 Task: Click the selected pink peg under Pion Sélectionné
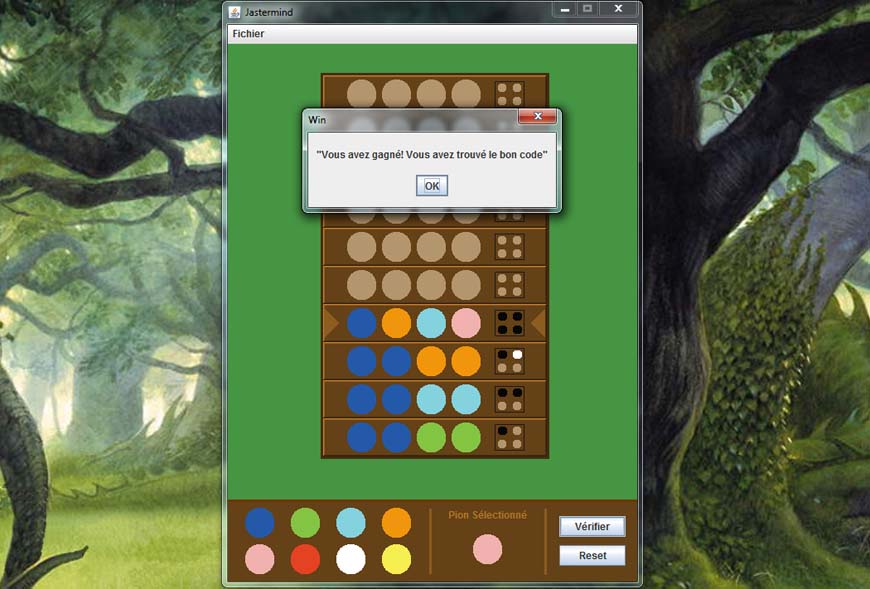(x=487, y=549)
